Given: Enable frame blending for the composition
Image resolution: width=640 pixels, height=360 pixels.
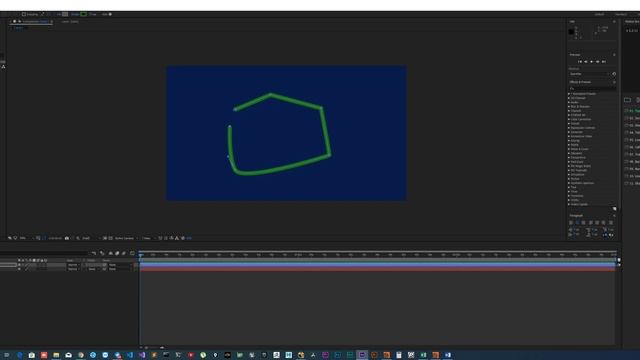Looking at the screenshot, I should click(117, 253).
